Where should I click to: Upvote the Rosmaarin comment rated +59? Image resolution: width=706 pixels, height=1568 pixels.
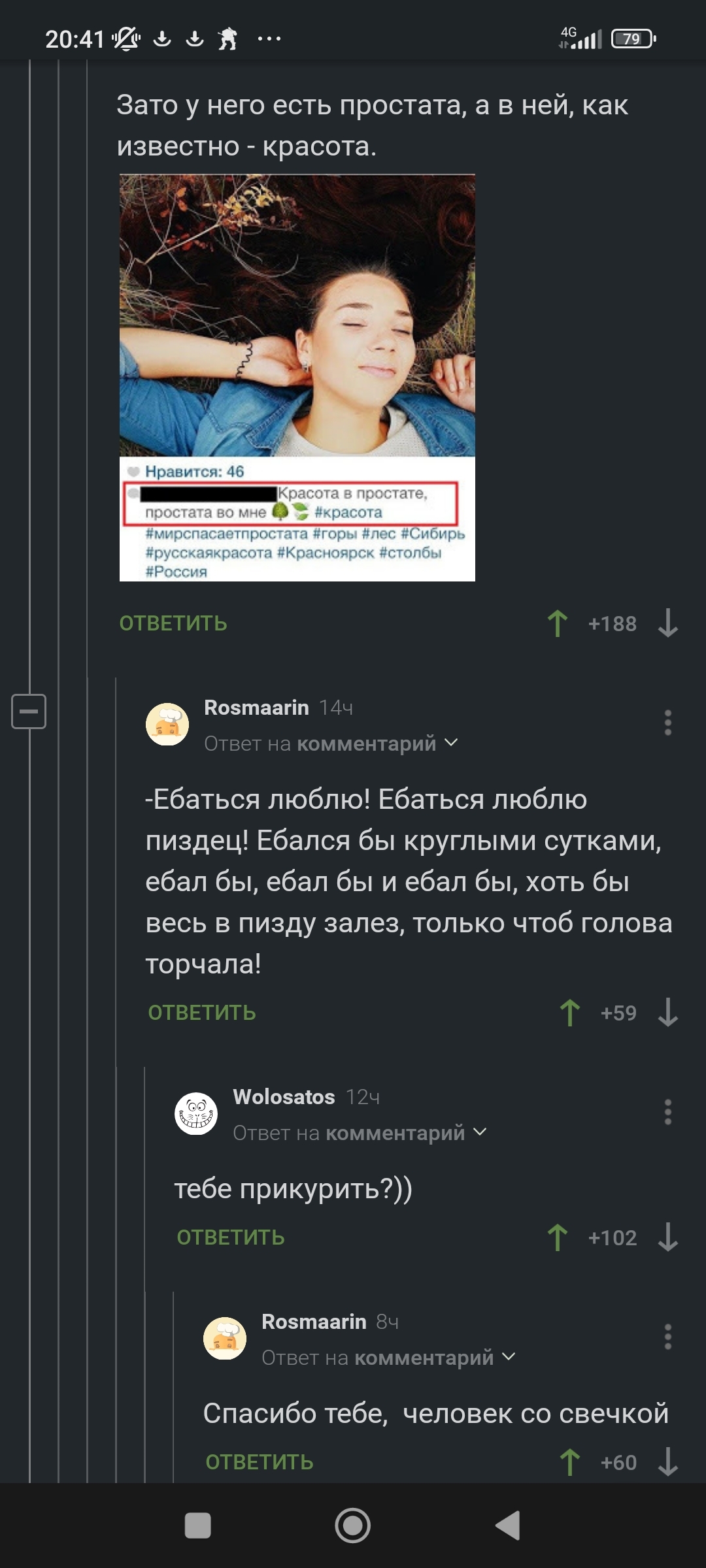pos(569,1013)
